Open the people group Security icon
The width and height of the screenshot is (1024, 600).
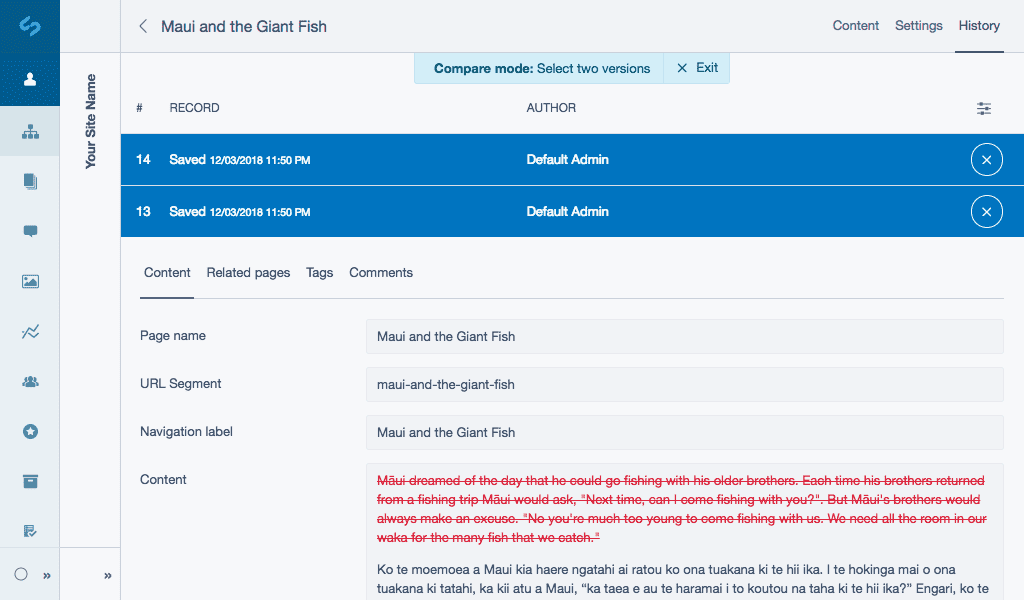point(30,381)
